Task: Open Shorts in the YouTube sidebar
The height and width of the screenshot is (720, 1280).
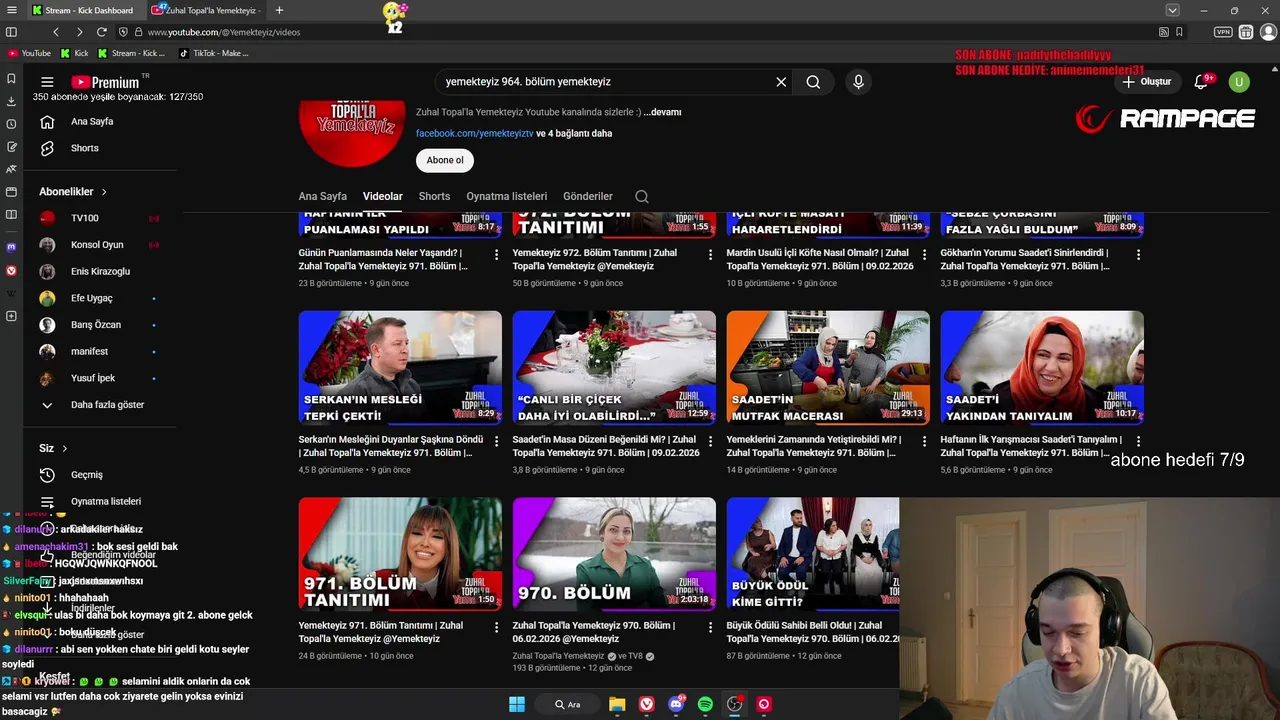Action: pyautogui.click(x=85, y=148)
